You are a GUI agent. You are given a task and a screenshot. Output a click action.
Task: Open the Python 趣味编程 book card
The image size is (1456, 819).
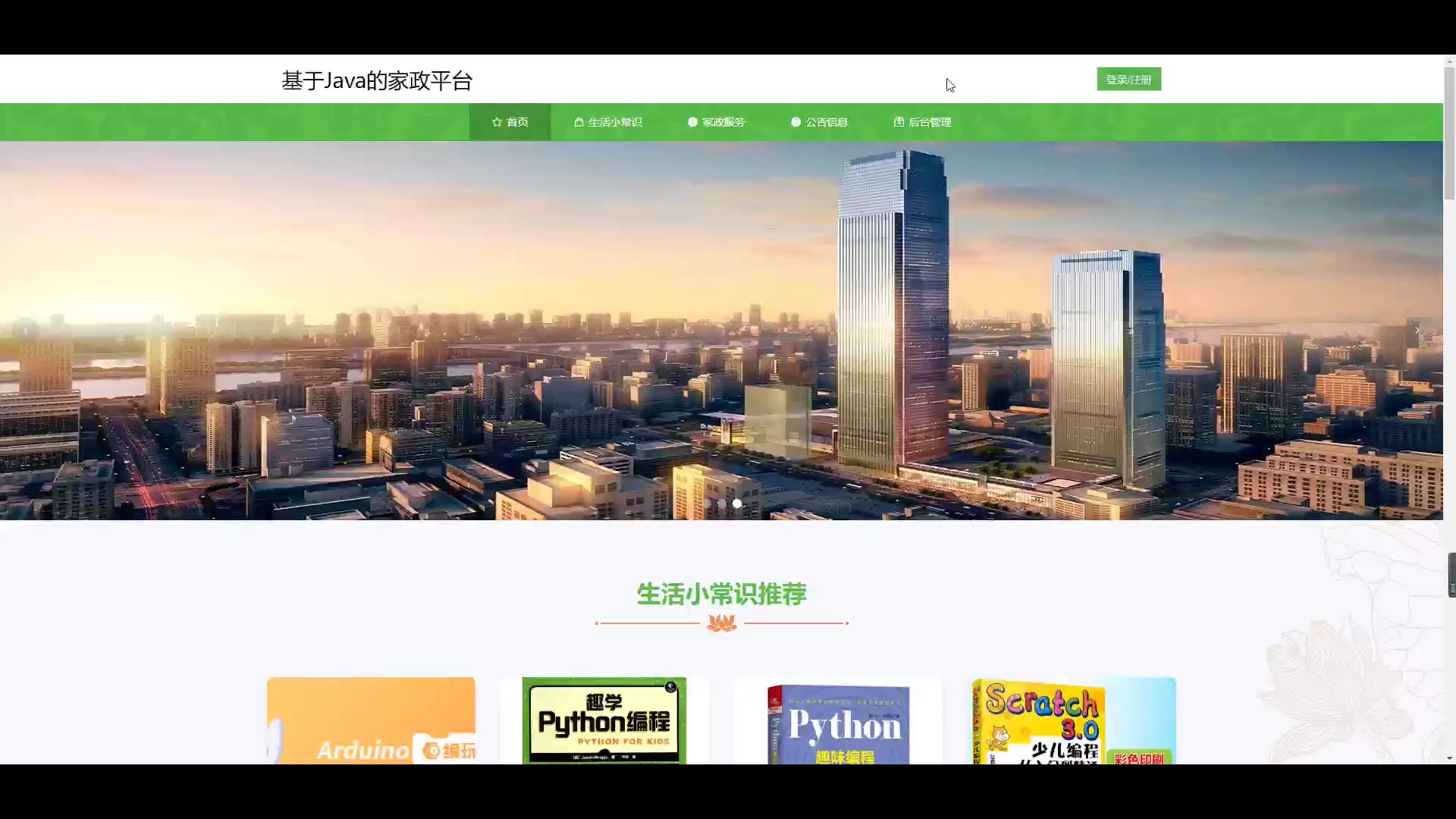(838, 720)
